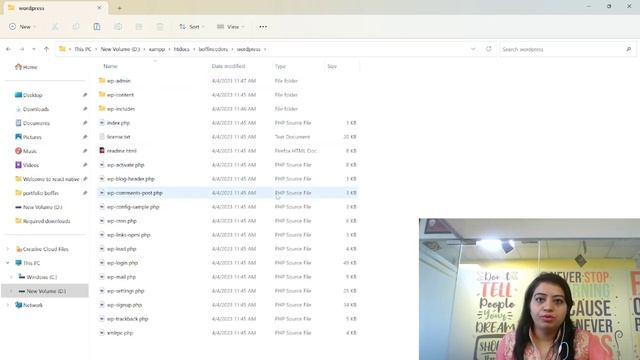Click the Forward navigation arrow

tap(22, 49)
